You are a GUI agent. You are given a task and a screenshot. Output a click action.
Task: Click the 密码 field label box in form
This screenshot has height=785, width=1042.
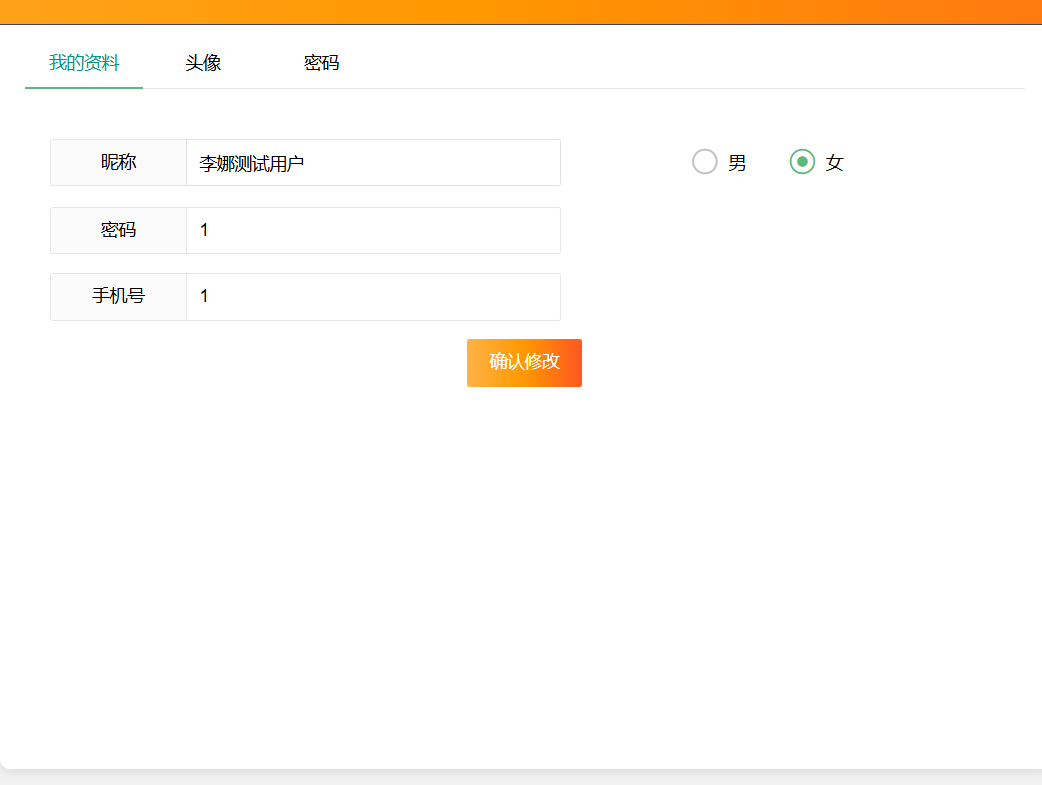tap(118, 230)
